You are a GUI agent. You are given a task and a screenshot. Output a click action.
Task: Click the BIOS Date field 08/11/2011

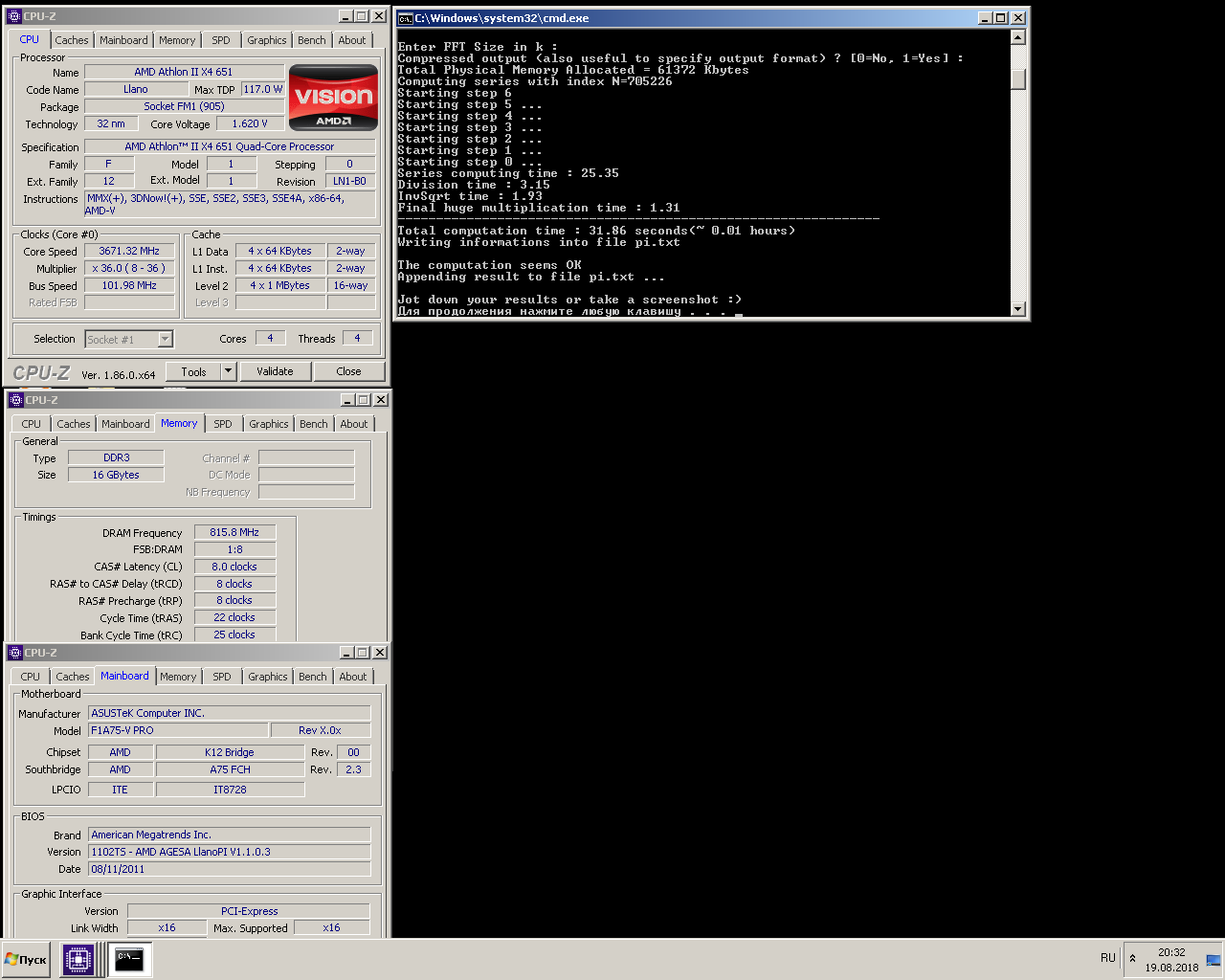tap(229, 869)
